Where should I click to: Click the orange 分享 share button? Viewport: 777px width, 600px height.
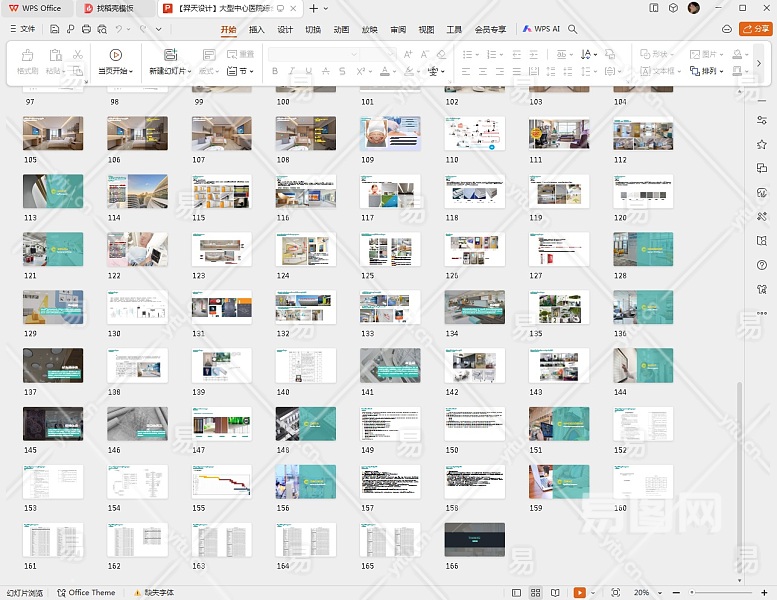[754, 29]
